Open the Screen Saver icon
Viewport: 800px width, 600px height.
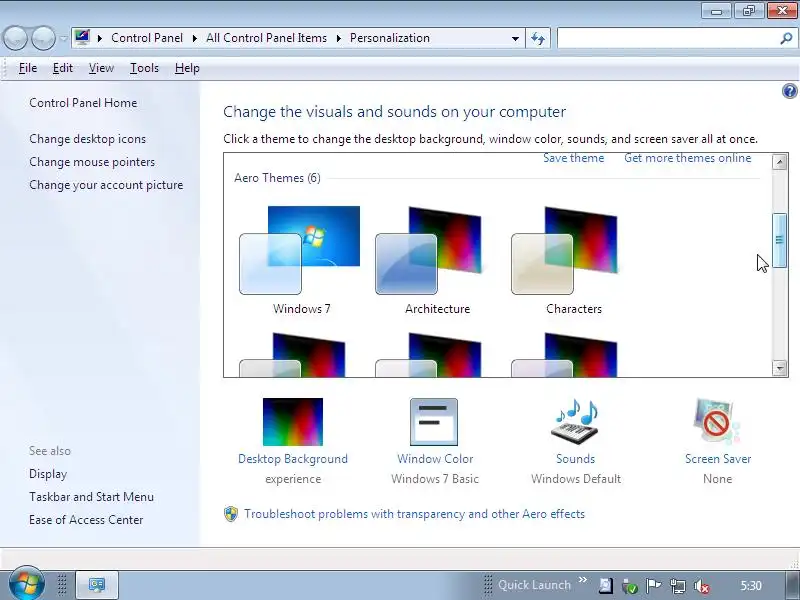(x=717, y=422)
